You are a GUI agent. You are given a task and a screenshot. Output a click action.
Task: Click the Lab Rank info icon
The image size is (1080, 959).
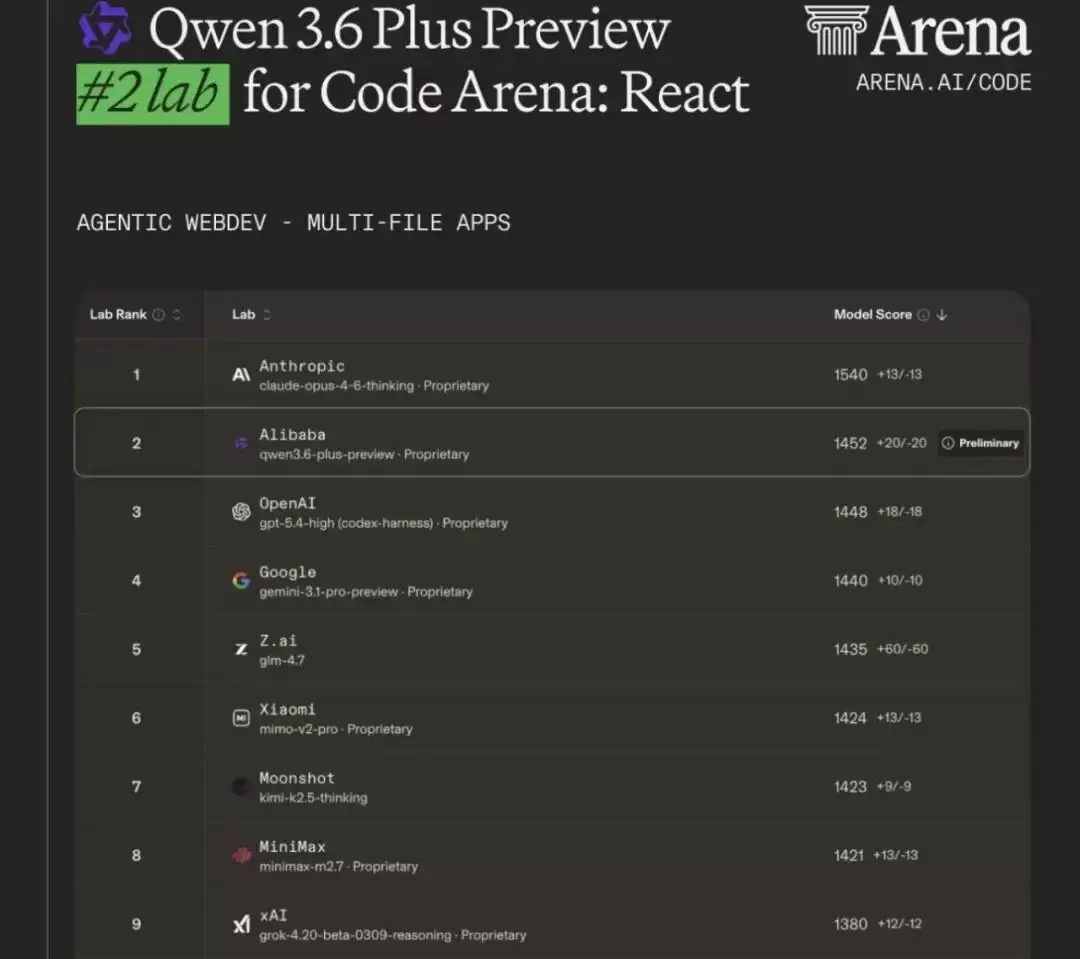[x=158, y=315]
